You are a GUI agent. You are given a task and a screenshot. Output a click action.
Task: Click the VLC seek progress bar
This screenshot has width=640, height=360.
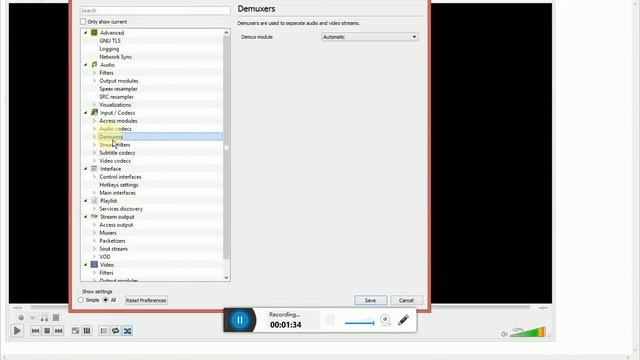(280, 307)
